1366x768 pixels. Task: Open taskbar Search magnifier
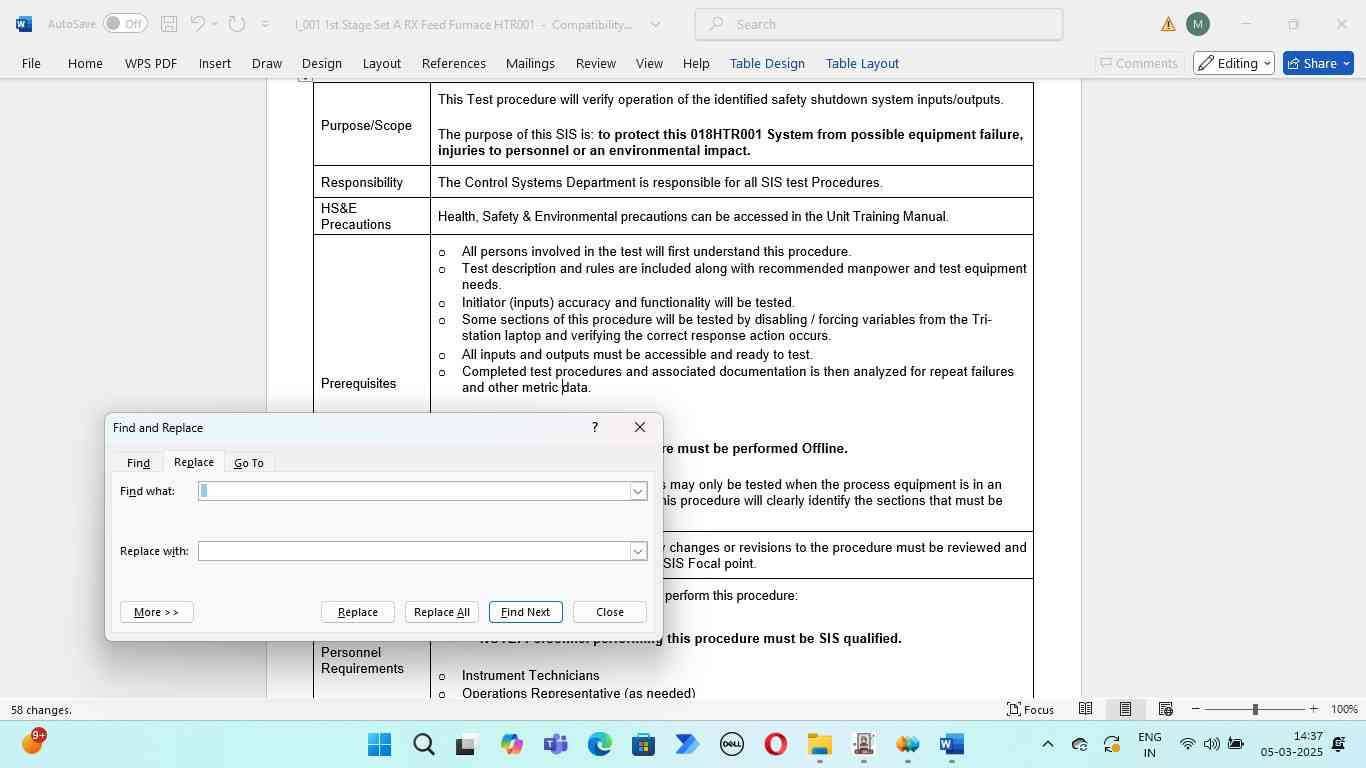tap(423, 745)
